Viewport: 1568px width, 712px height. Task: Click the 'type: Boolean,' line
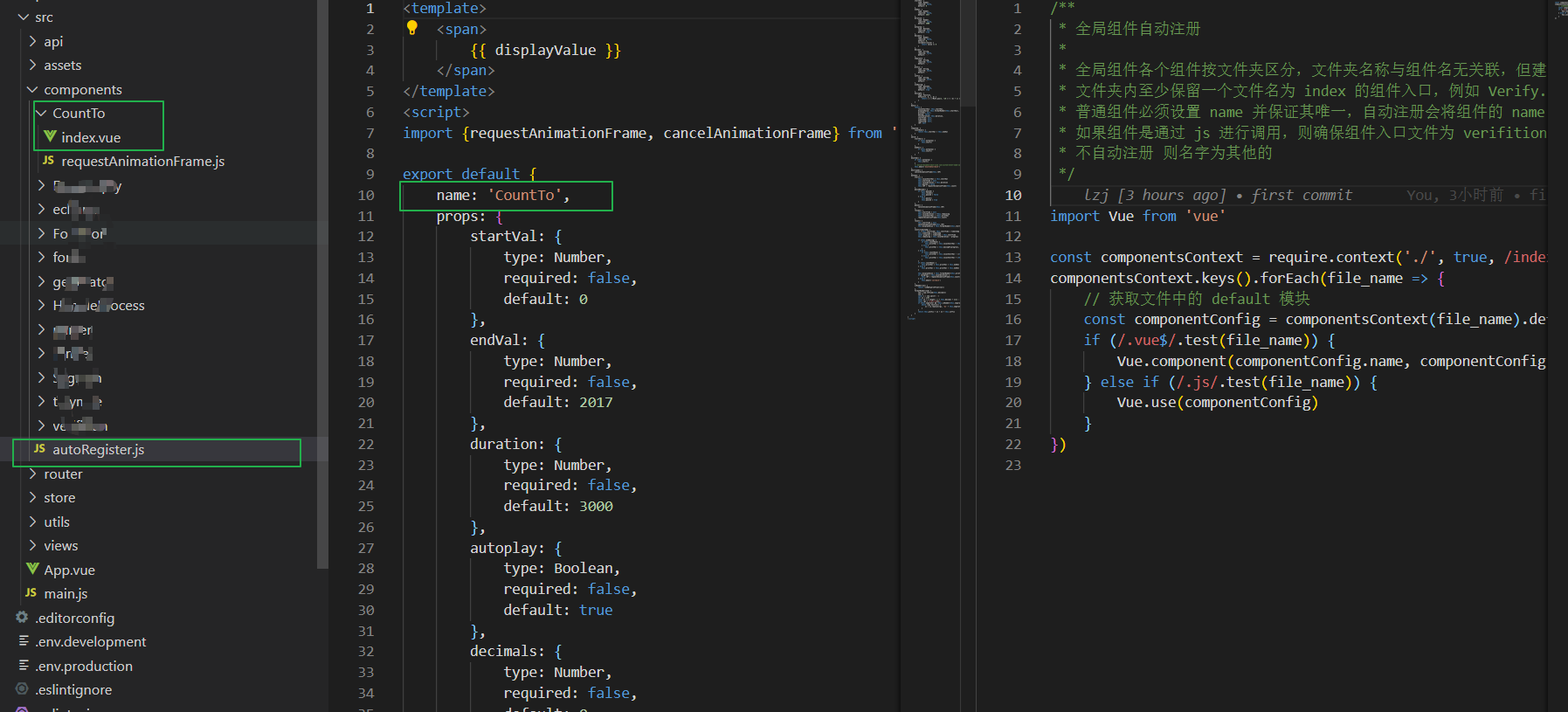point(562,569)
